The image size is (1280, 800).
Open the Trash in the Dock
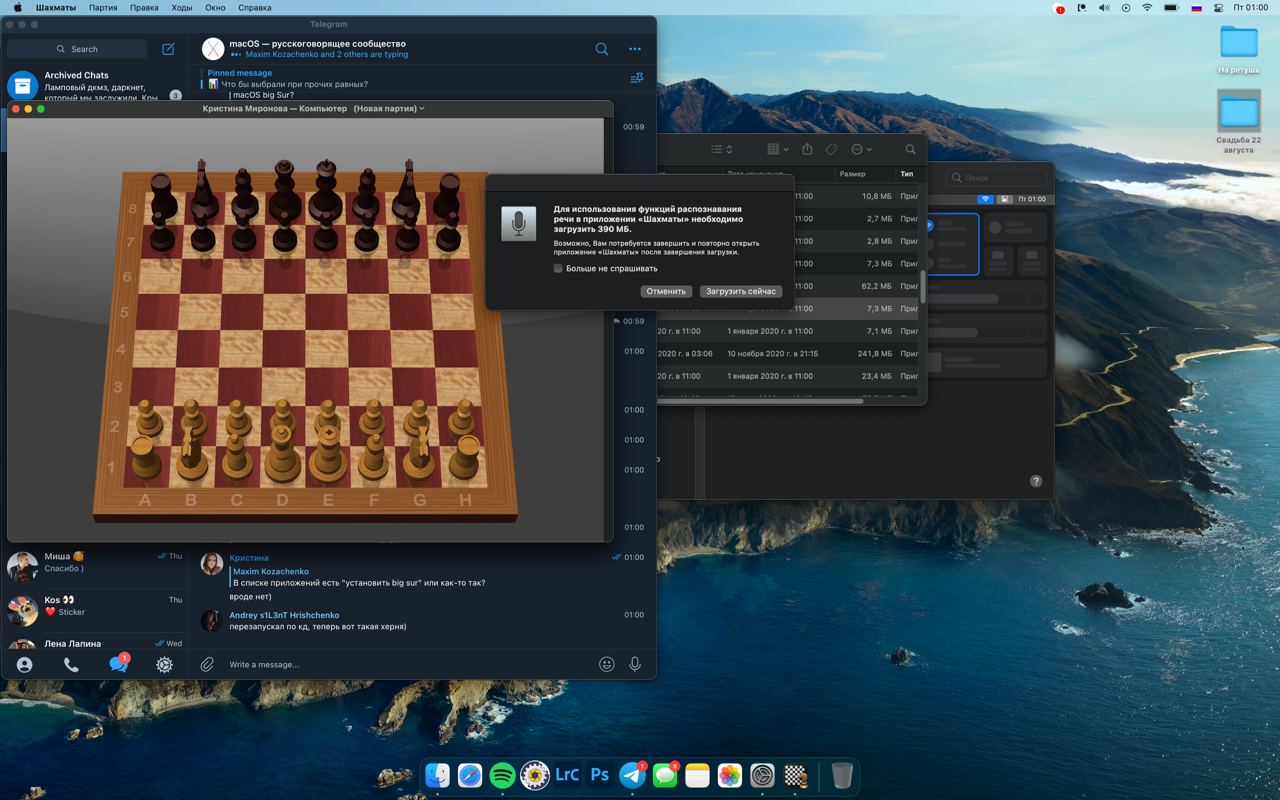(842, 775)
